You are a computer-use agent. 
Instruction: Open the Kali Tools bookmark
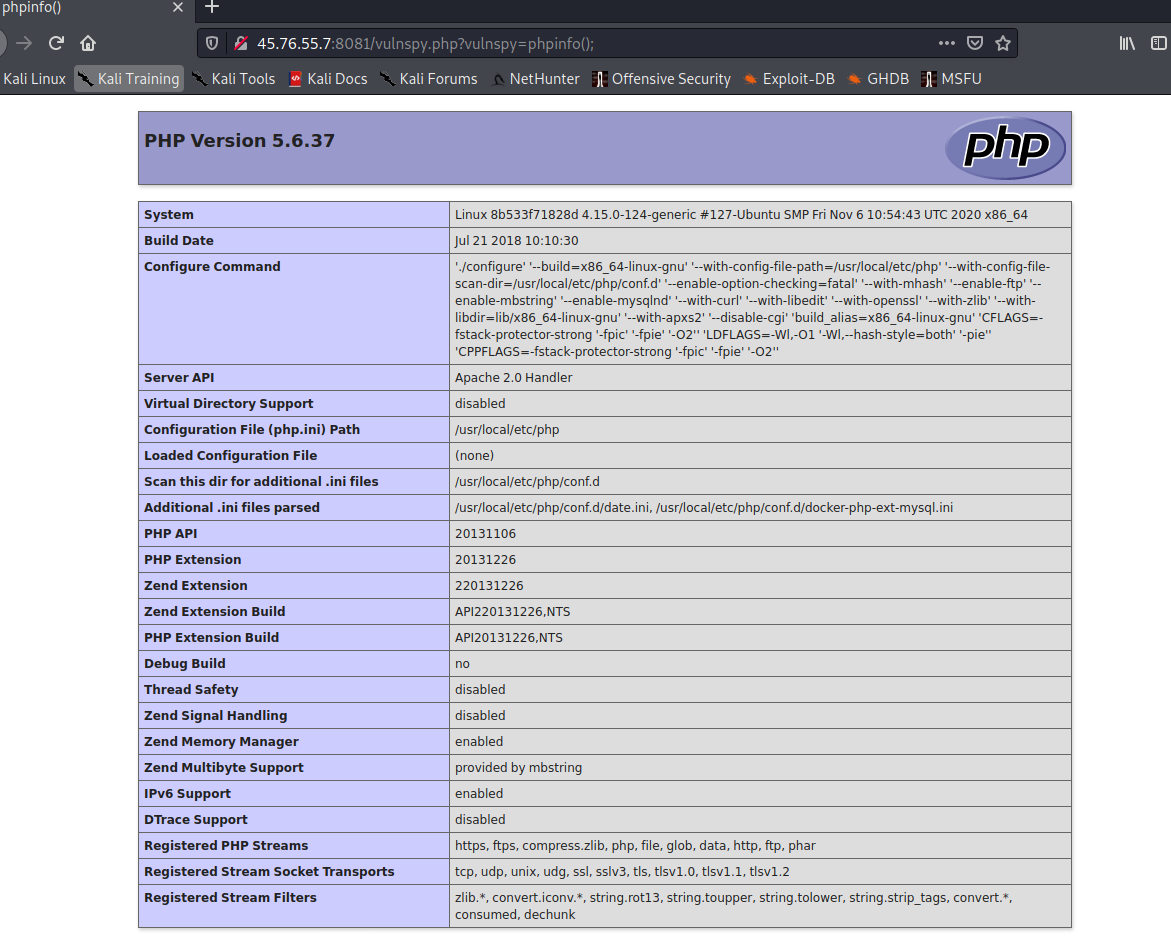coord(234,79)
